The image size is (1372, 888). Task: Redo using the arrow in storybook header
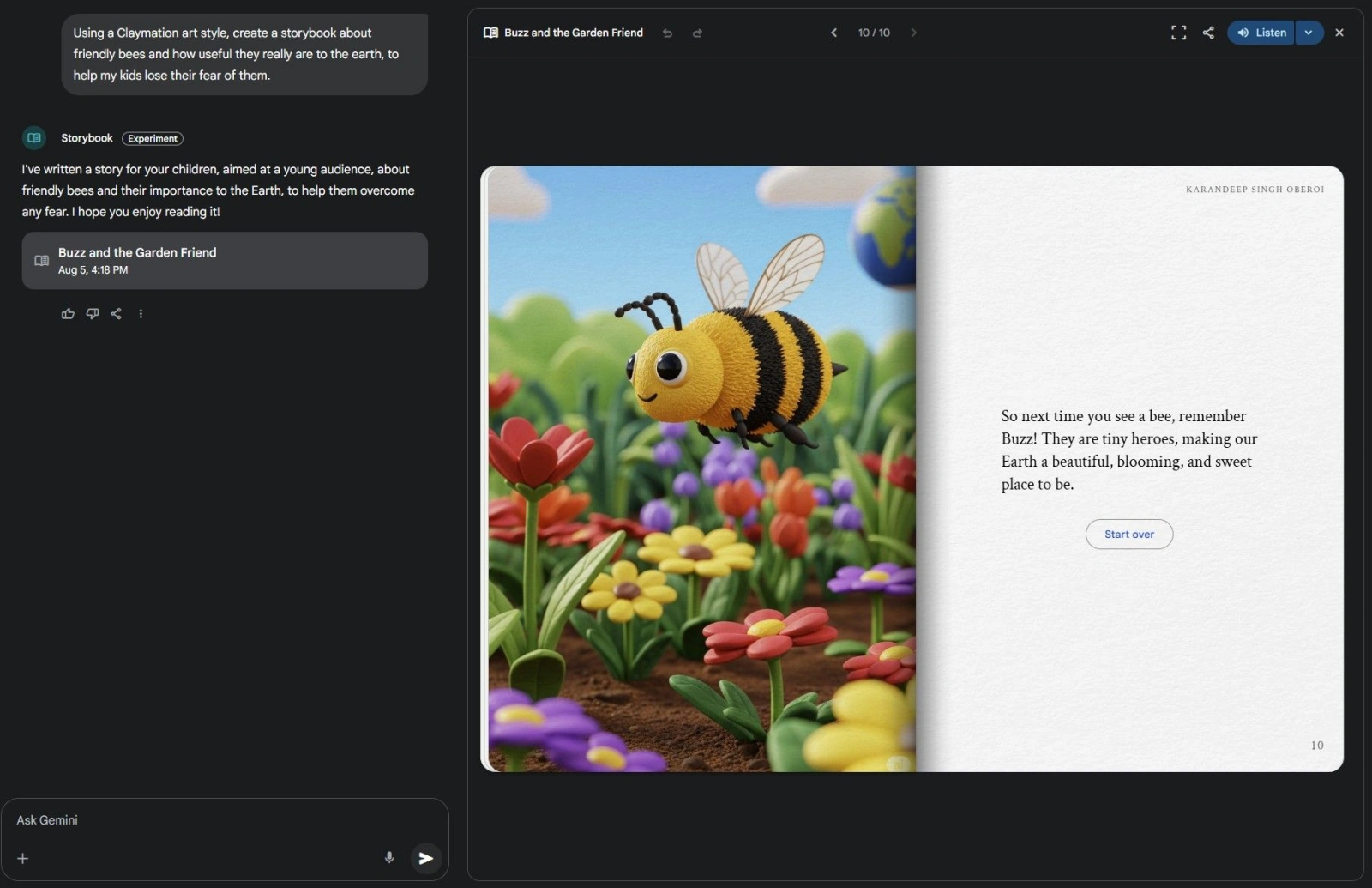click(697, 33)
